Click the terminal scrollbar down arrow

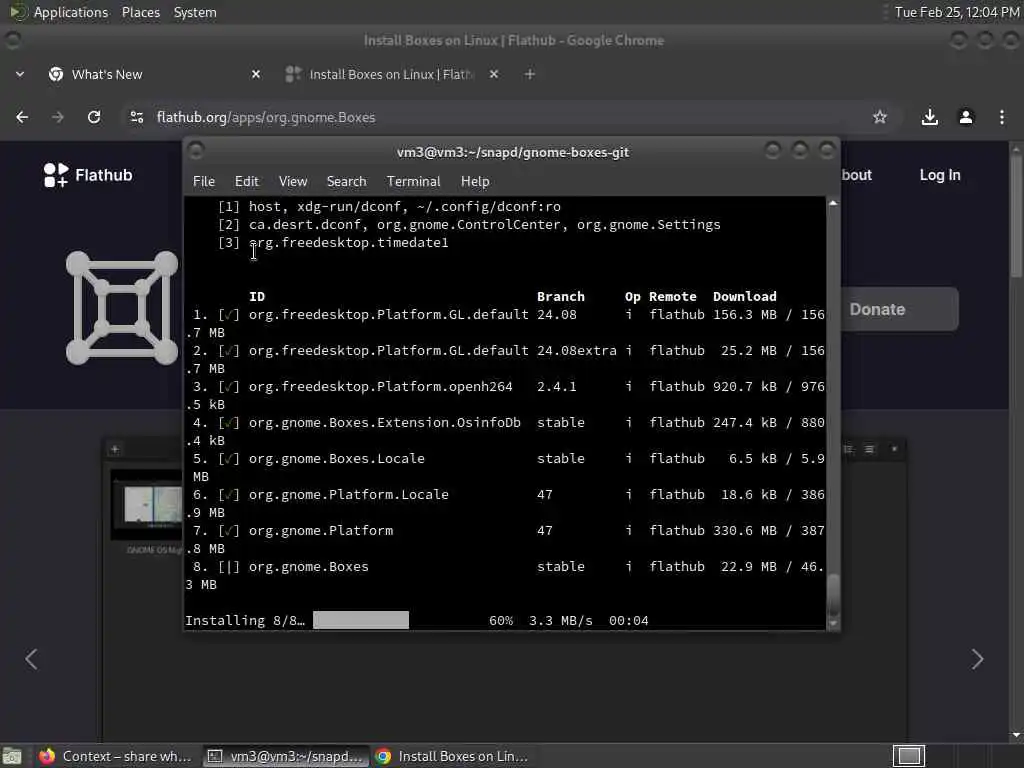[833, 624]
